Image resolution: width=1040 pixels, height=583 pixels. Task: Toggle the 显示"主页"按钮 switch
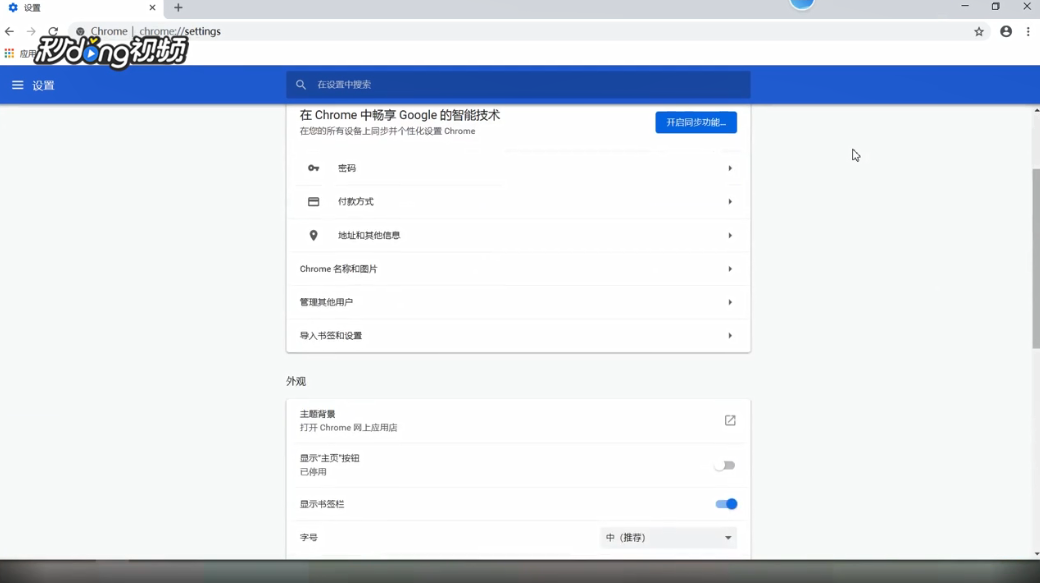tap(725, 466)
